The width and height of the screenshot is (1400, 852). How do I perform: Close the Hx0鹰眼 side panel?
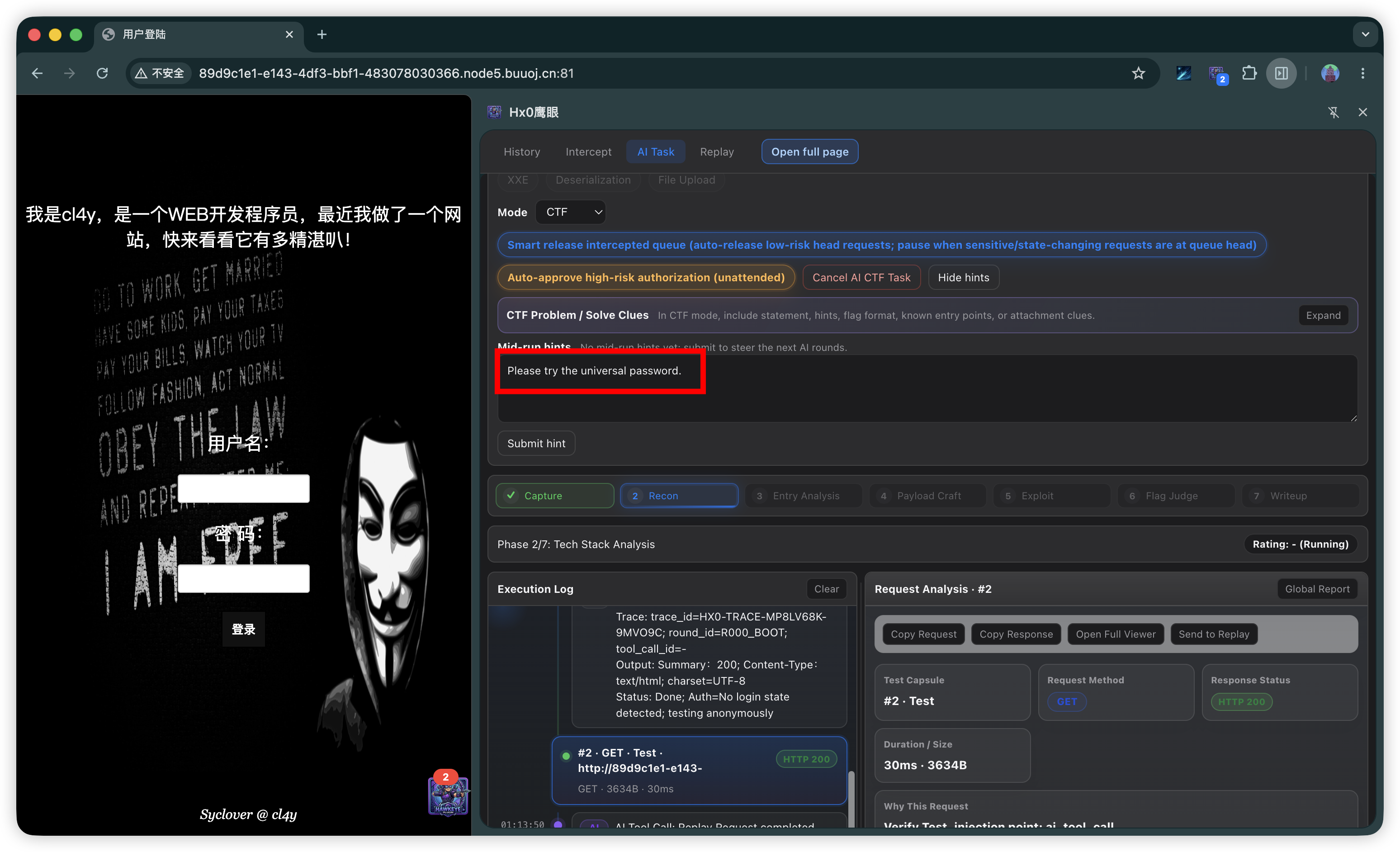point(1362,113)
